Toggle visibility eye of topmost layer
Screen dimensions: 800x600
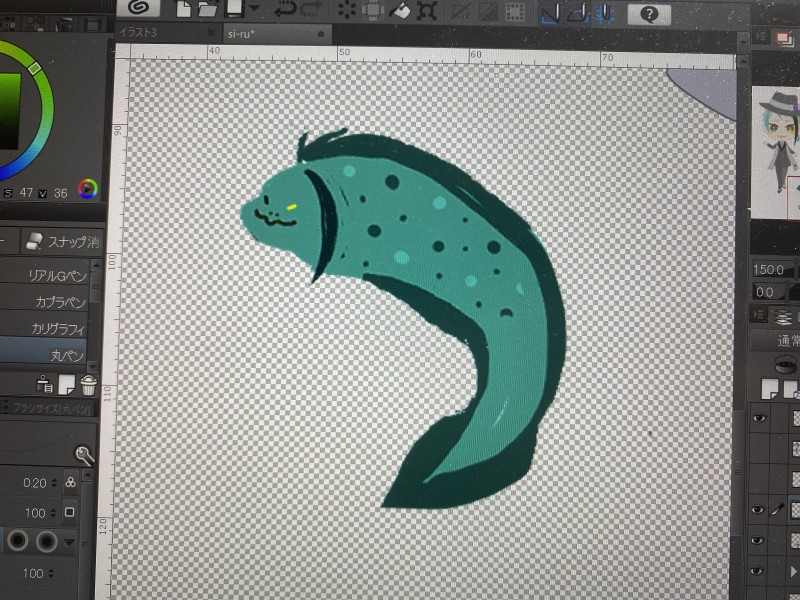click(x=759, y=418)
